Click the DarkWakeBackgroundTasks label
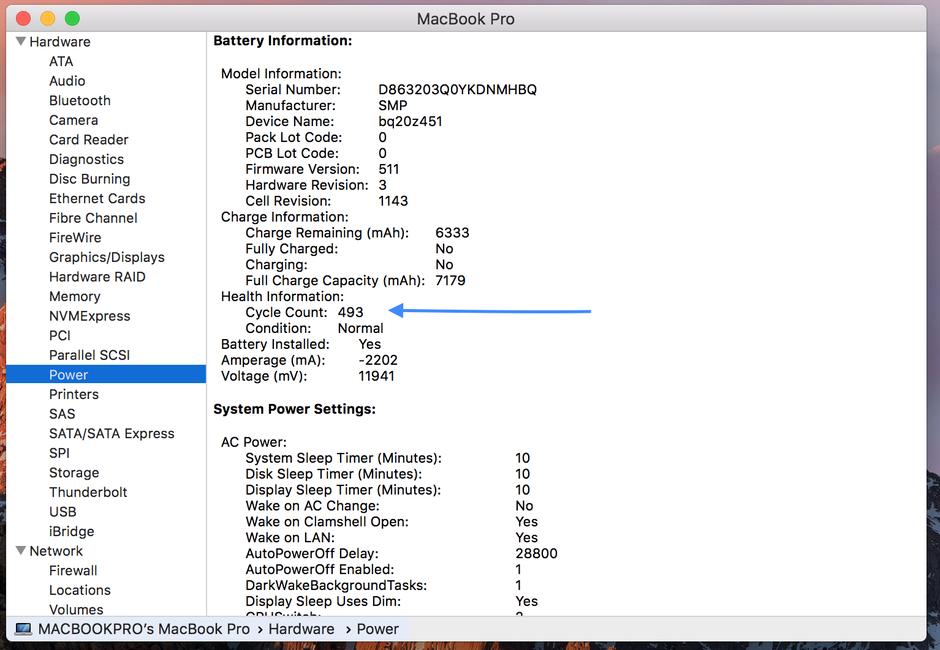The width and height of the screenshot is (940, 650). tap(336, 585)
